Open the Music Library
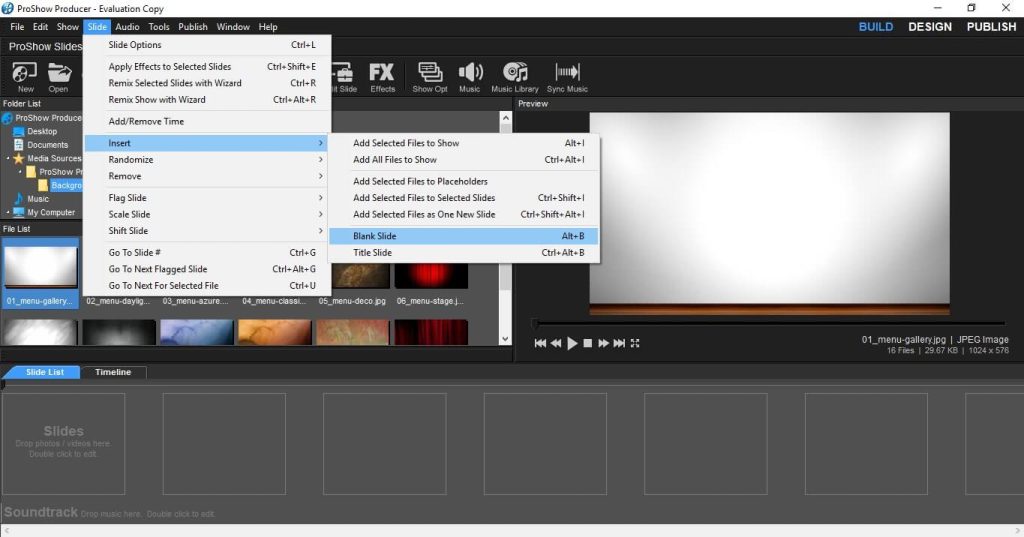 pos(514,75)
